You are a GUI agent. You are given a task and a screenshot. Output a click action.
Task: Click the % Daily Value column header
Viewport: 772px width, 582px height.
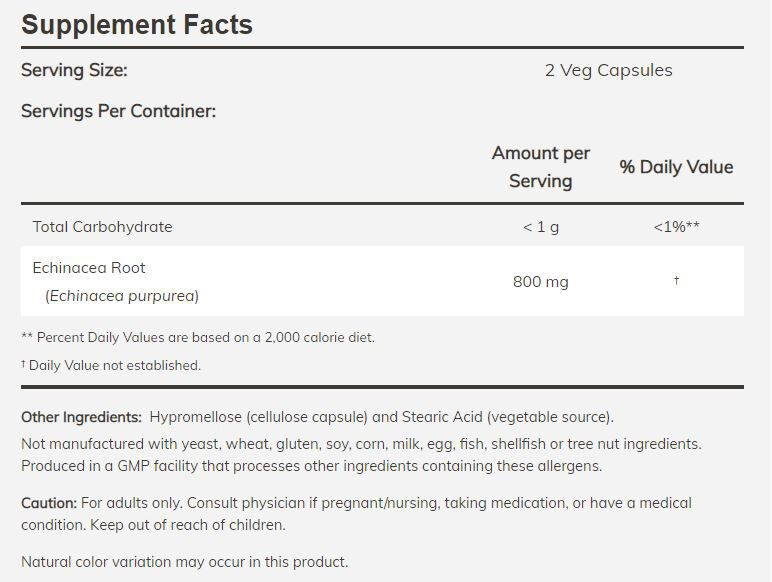pyautogui.click(x=676, y=167)
